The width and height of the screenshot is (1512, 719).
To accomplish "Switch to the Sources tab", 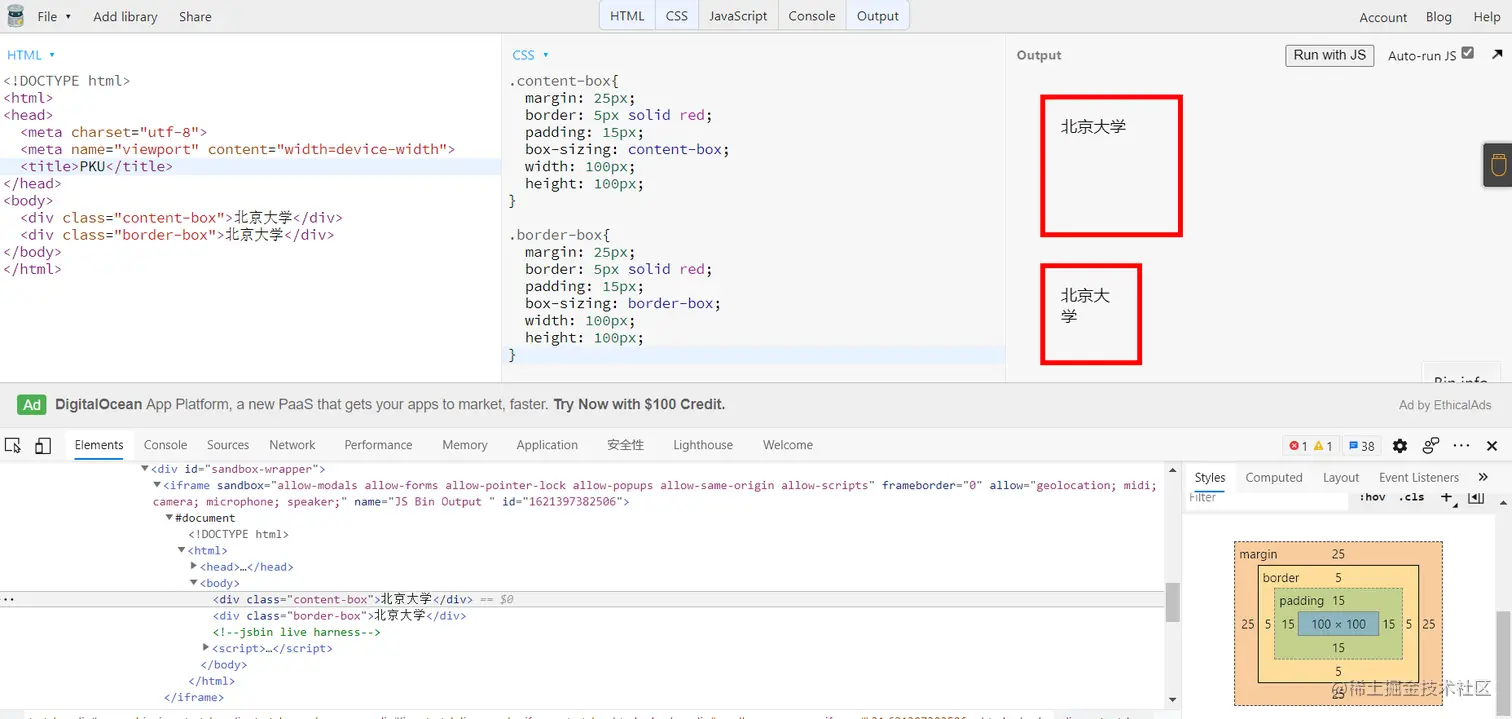I will coord(228,445).
